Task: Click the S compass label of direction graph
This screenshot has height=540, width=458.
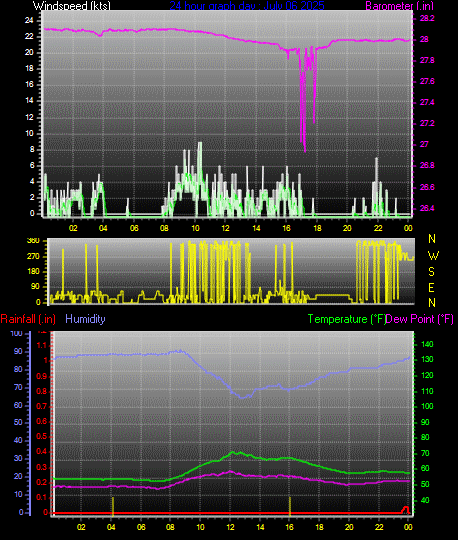Action: (431, 272)
